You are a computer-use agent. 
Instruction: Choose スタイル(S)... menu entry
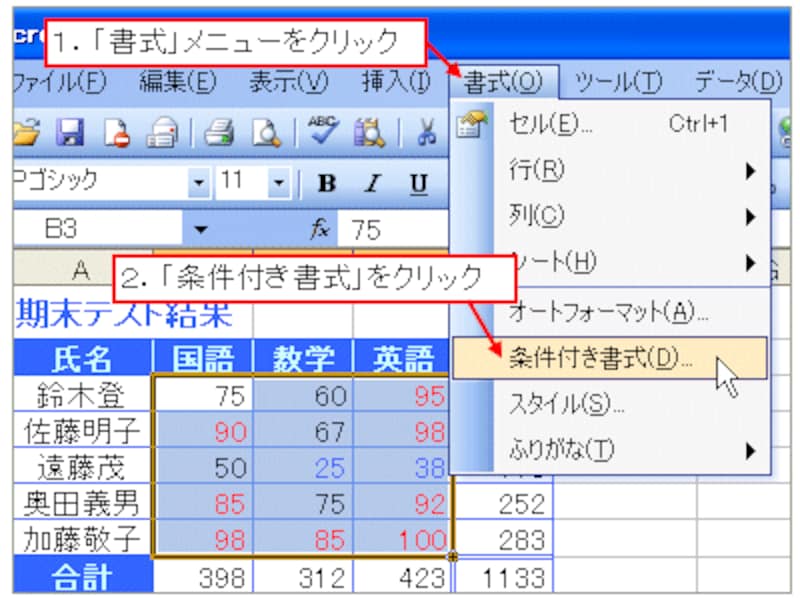[x=610, y=404]
